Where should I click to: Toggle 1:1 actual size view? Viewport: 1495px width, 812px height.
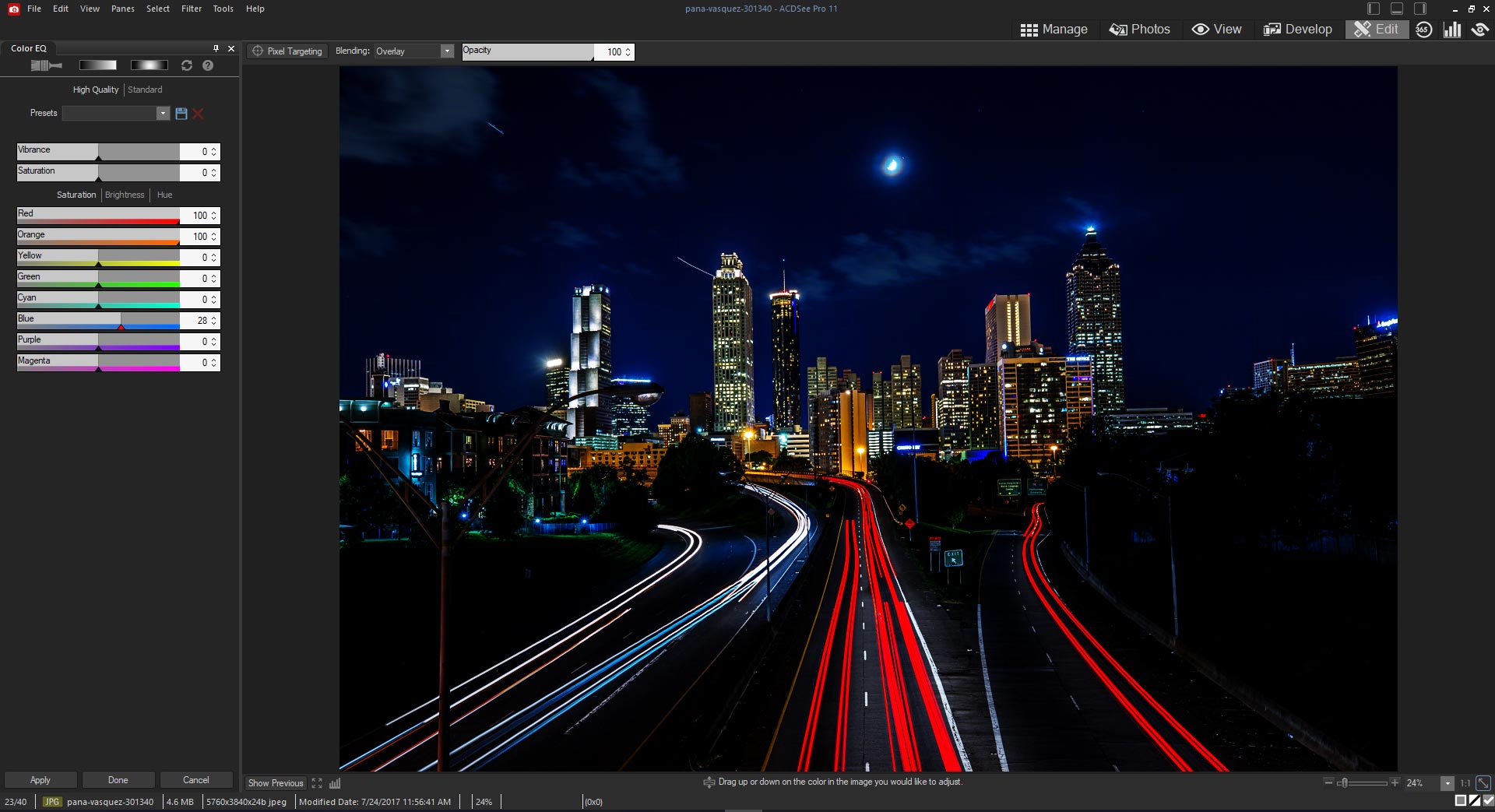(1465, 783)
